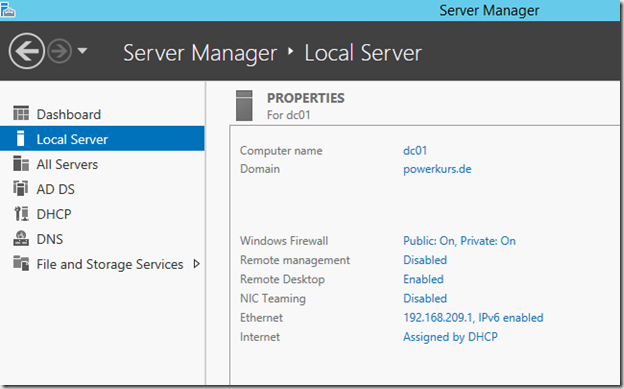Click the Computer name label
This screenshot has height=389, width=624.
[x=281, y=151]
